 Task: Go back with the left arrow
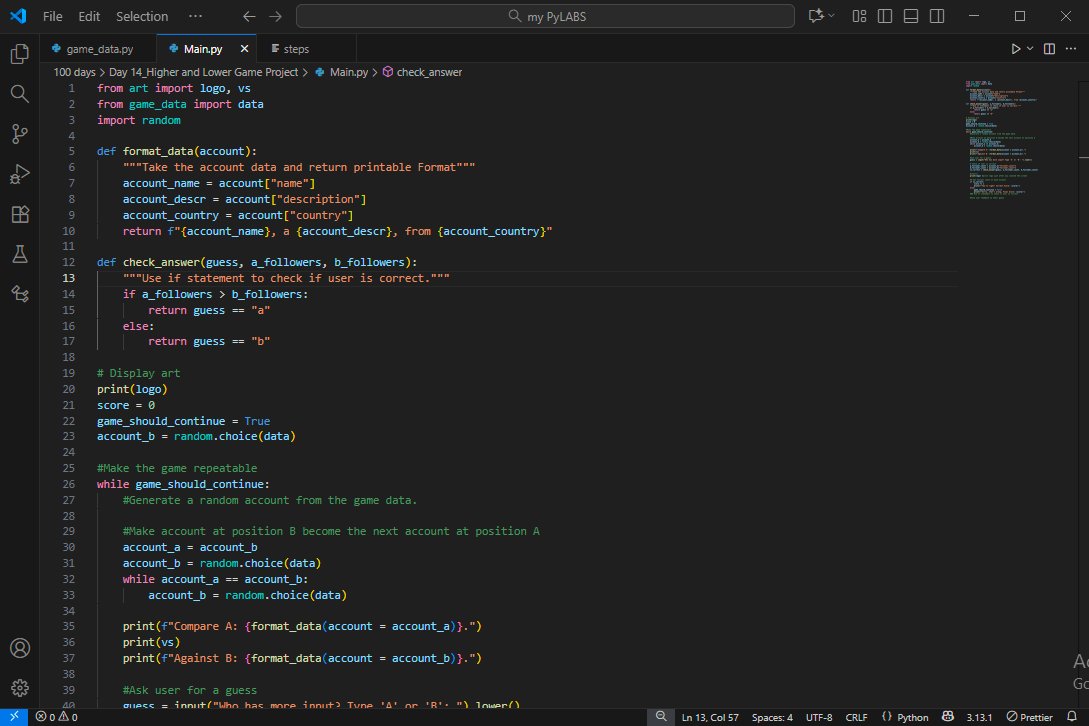(249, 16)
